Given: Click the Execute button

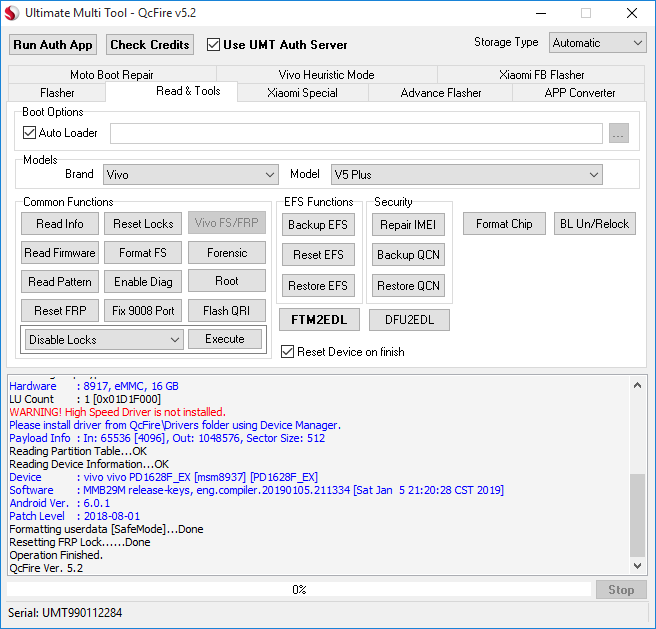Looking at the screenshot, I should tap(225, 339).
